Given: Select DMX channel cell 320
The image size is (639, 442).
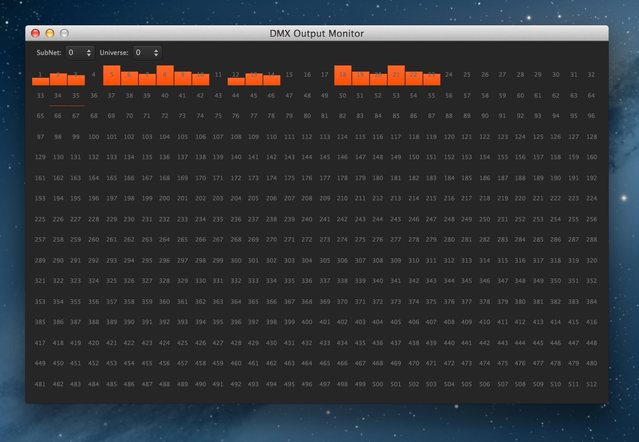Looking at the screenshot, I should tap(591, 260).
